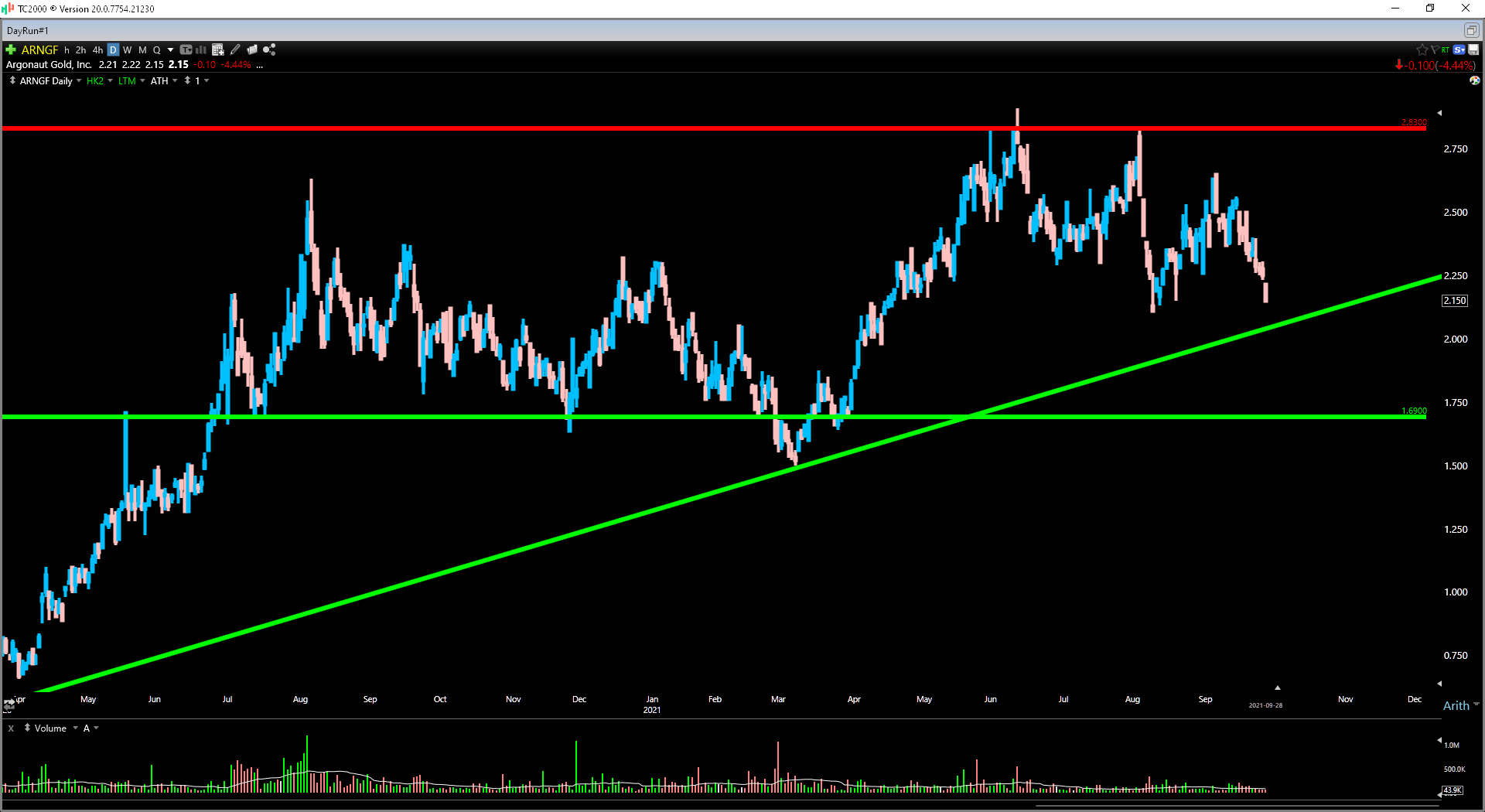Click the TC2000 app logo icon
Viewport: 1485px width, 812px height.
point(9,9)
